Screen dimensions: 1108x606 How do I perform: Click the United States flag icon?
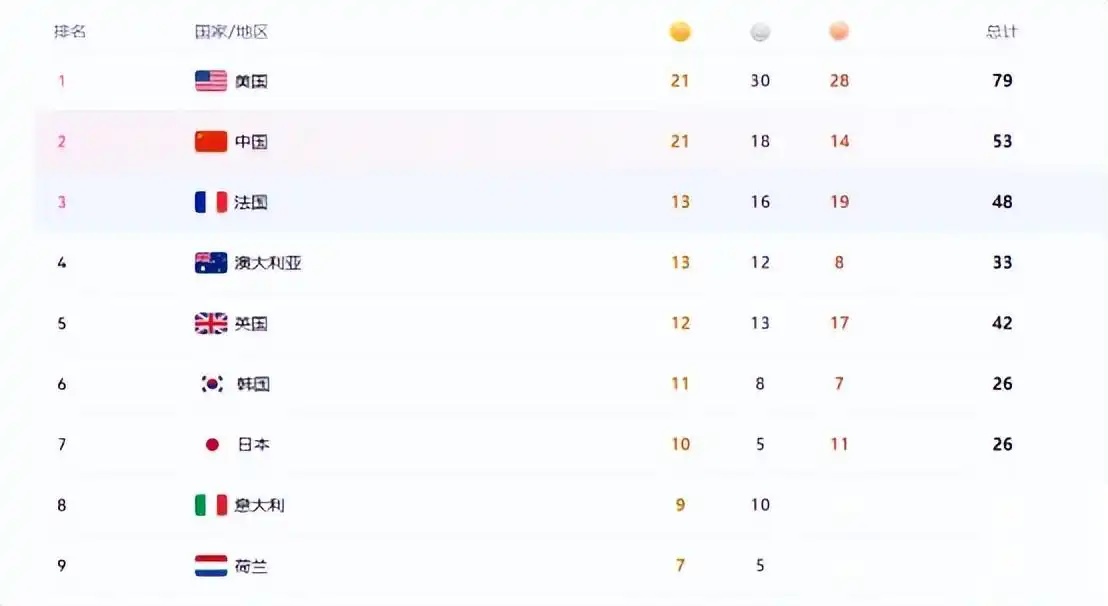pyautogui.click(x=211, y=81)
